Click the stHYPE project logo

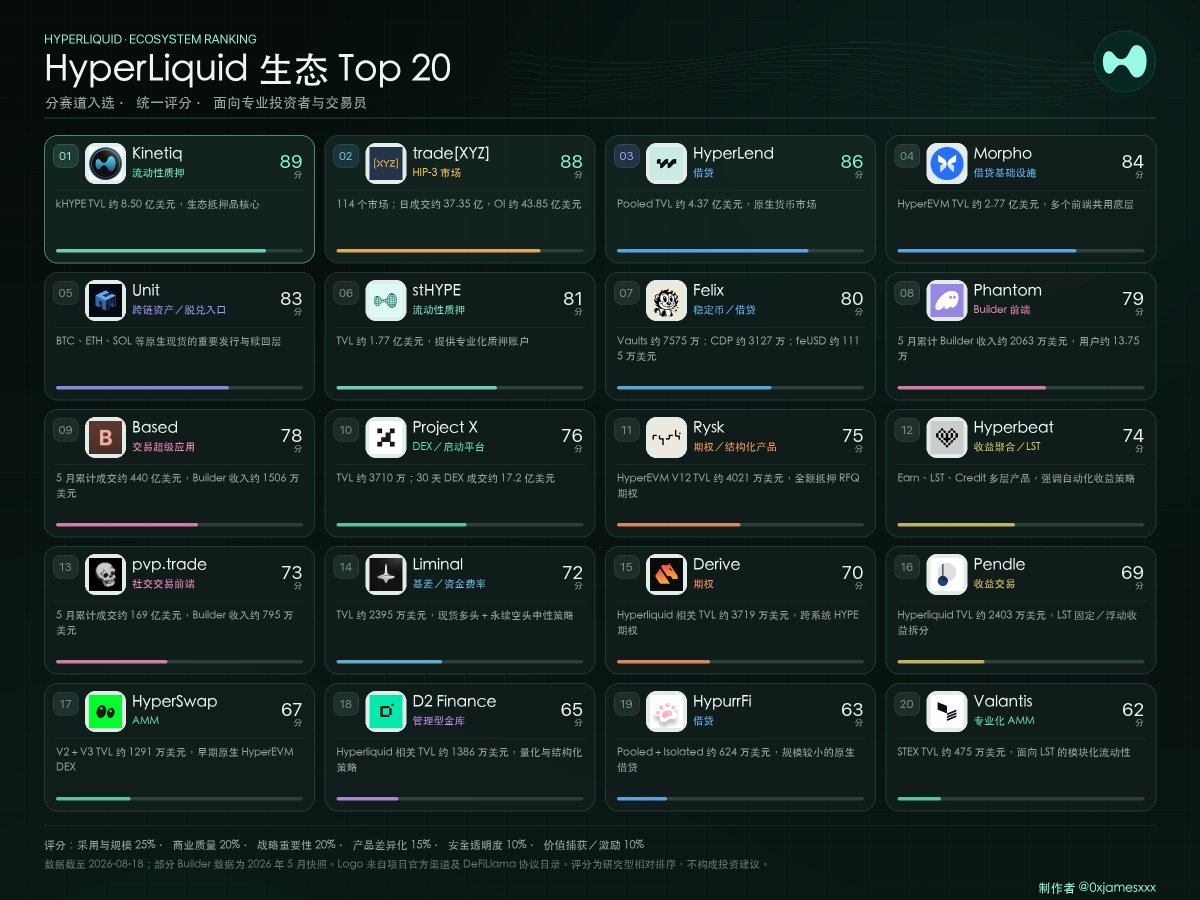[x=386, y=301]
